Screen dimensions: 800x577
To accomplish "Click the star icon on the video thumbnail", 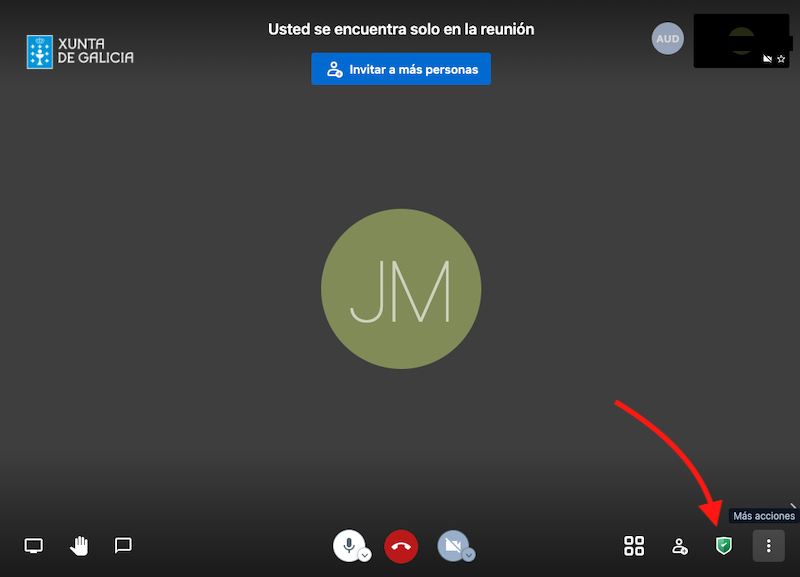I will [782, 59].
